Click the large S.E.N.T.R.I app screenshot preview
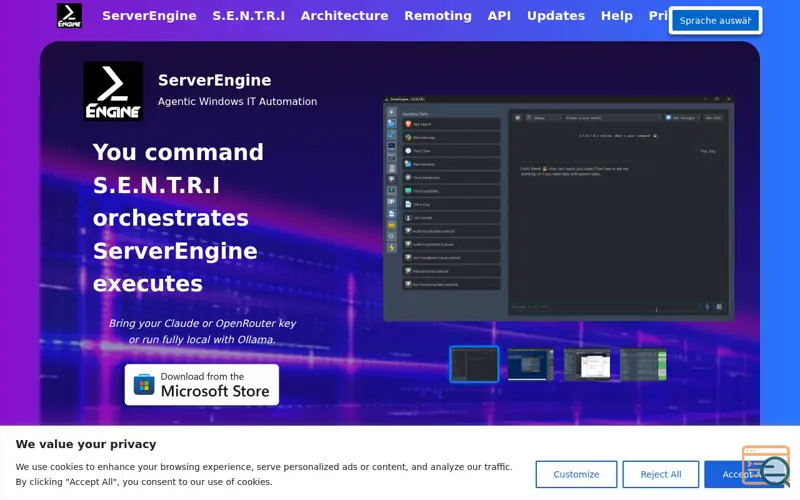Screen dimensions: 800x500 pyautogui.click(x=559, y=208)
